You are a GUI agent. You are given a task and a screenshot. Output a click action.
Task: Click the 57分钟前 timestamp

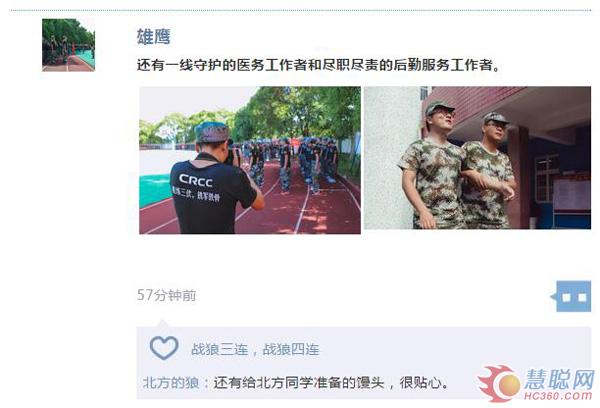pyautogui.click(x=166, y=295)
